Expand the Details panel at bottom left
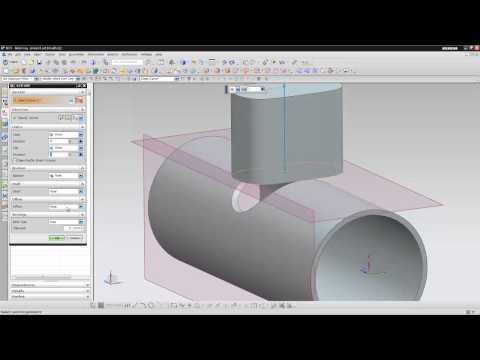The height and width of the screenshot is (360, 480). point(50,291)
